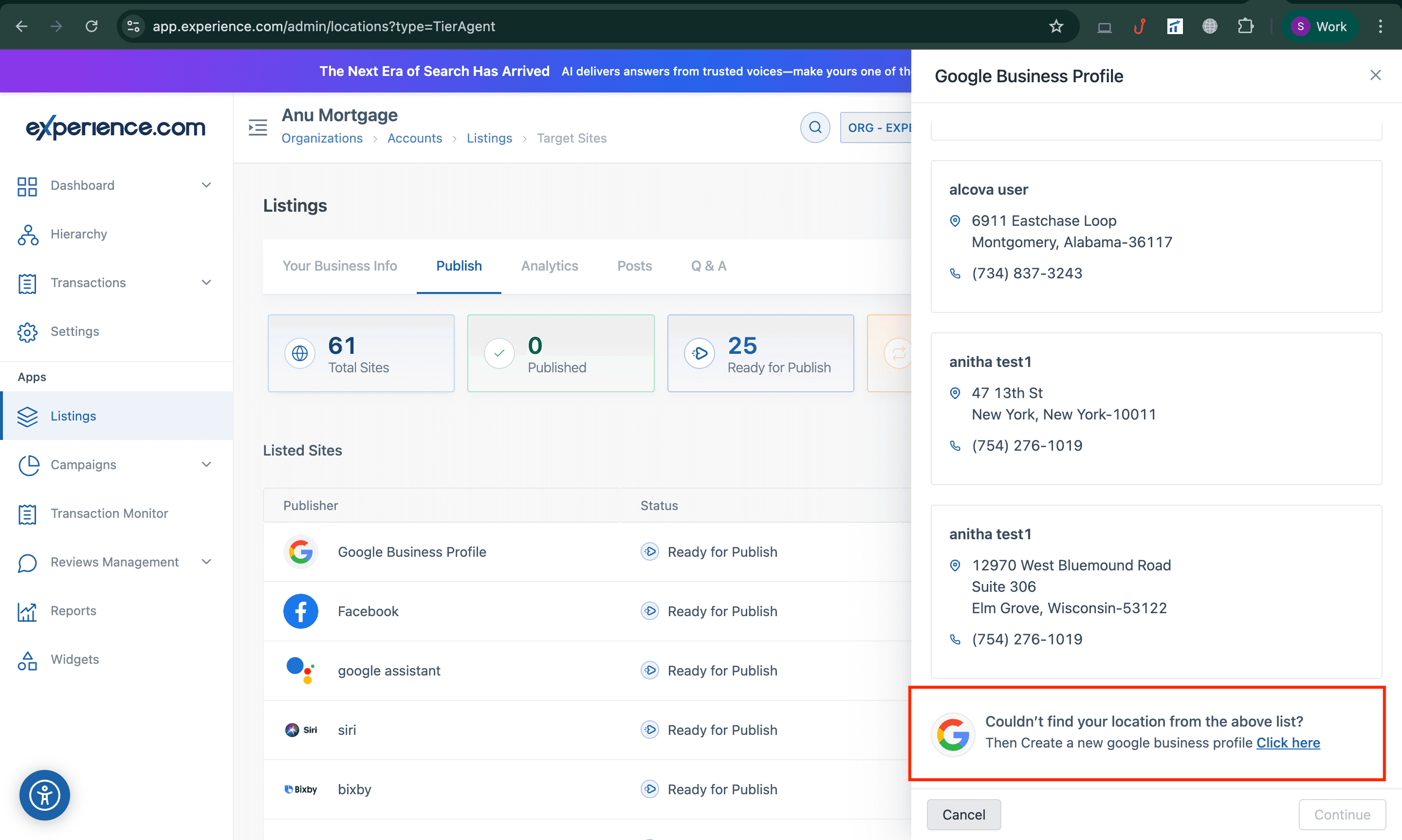Switch to the Analytics tab

(549, 265)
